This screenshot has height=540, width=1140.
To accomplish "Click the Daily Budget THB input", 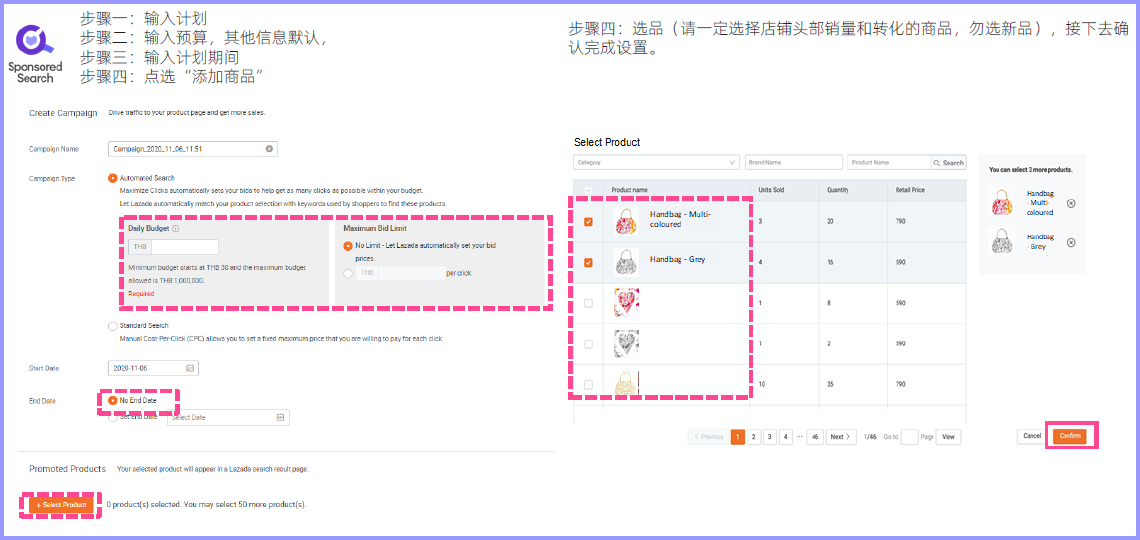I will click(185, 247).
